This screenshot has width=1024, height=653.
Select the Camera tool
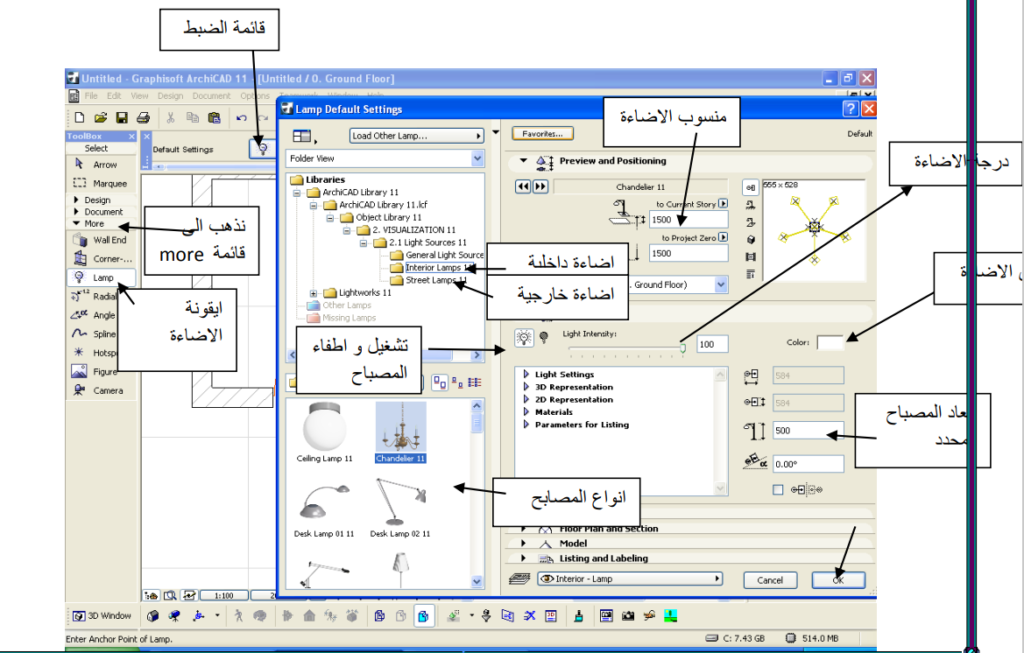(97, 390)
